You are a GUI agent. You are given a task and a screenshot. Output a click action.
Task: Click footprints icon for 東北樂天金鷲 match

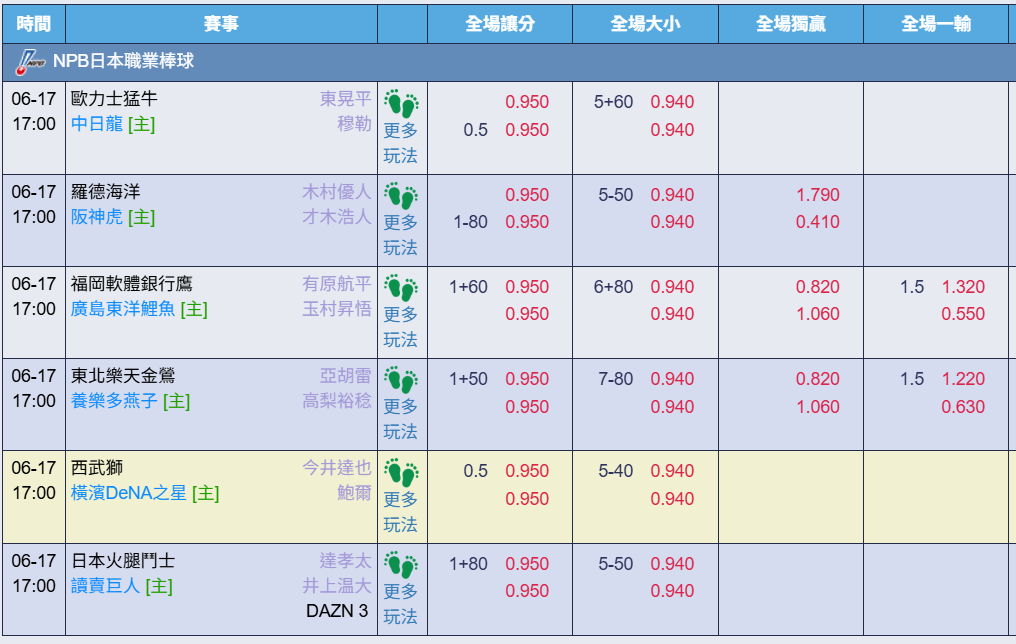pos(401,380)
